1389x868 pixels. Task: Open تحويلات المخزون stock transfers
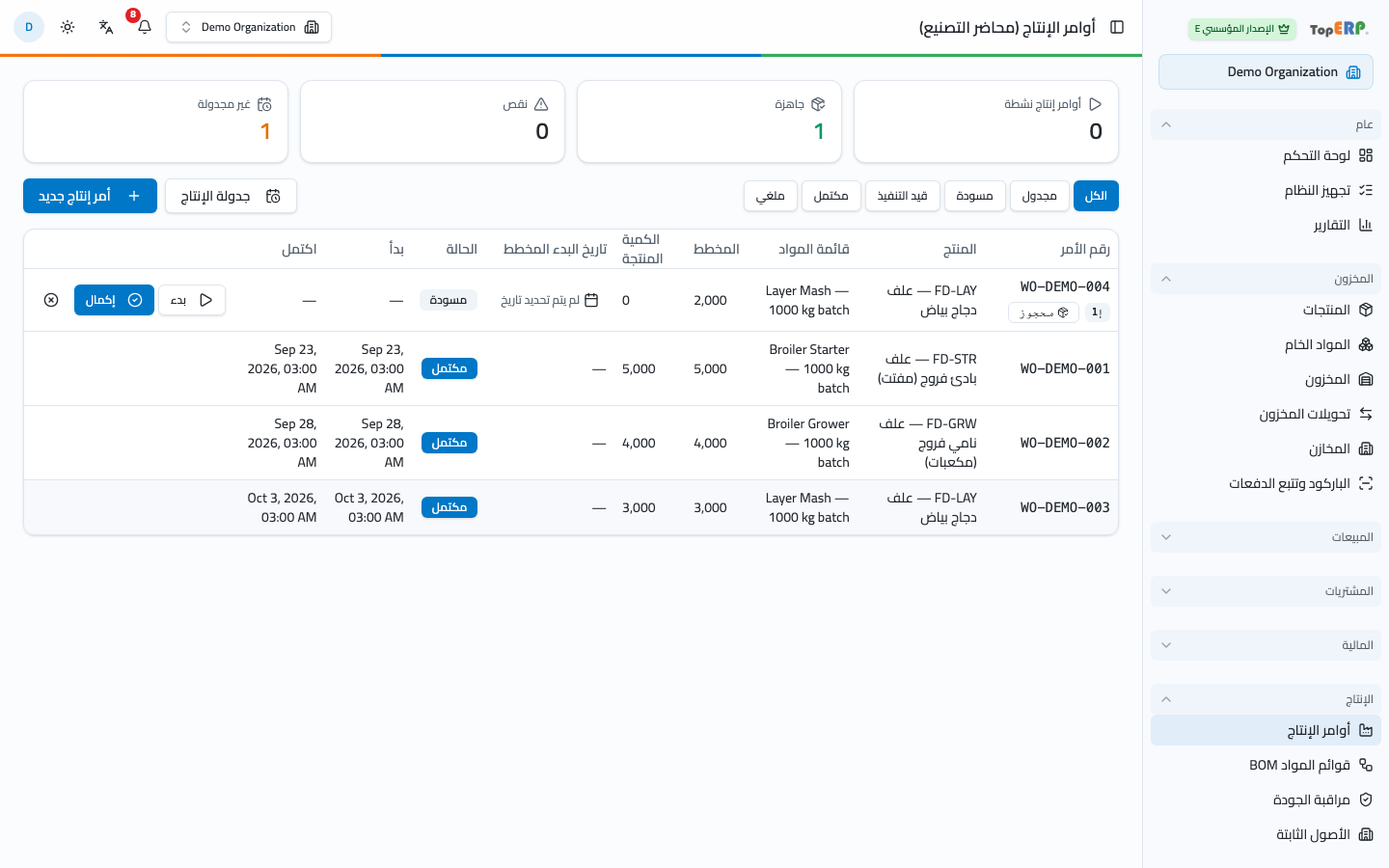[1266, 414]
